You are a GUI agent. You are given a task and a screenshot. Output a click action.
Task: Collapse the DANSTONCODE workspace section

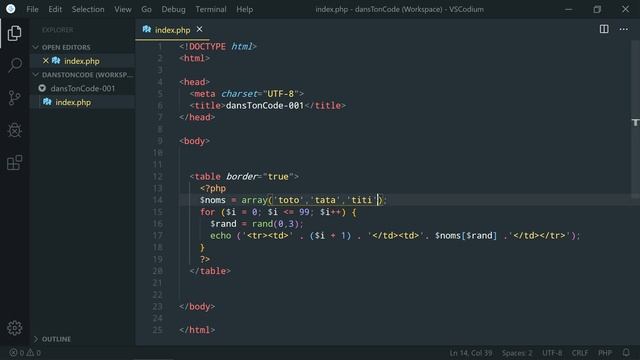coord(36,75)
